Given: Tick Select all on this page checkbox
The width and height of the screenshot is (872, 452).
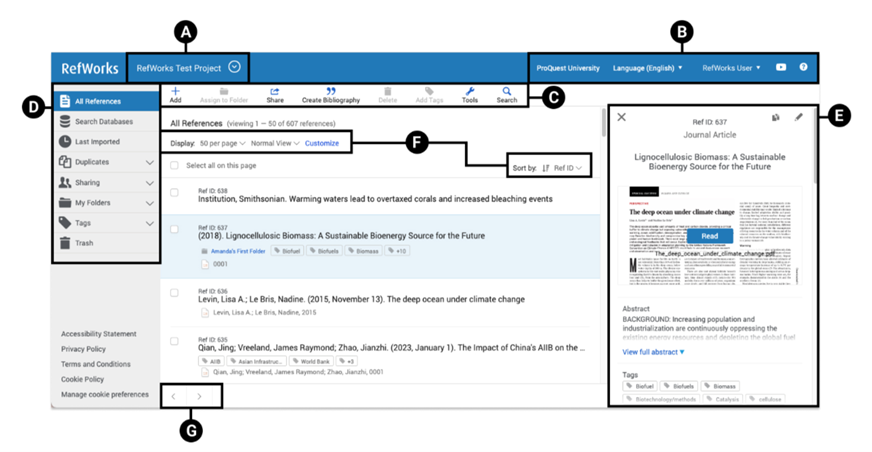Looking at the screenshot, I should tap(174, 166).
